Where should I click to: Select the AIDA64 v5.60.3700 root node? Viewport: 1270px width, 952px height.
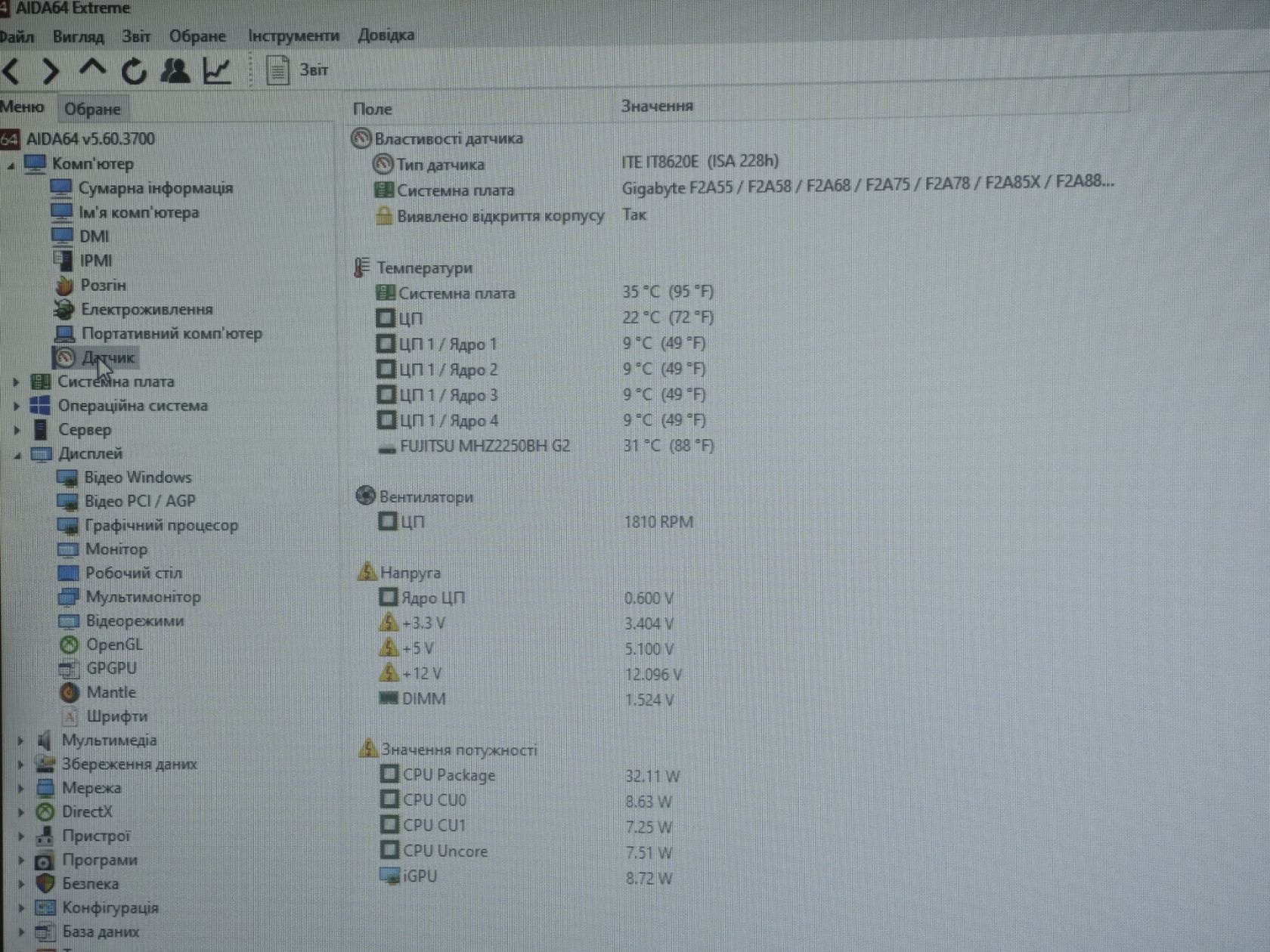click(90, 139)
